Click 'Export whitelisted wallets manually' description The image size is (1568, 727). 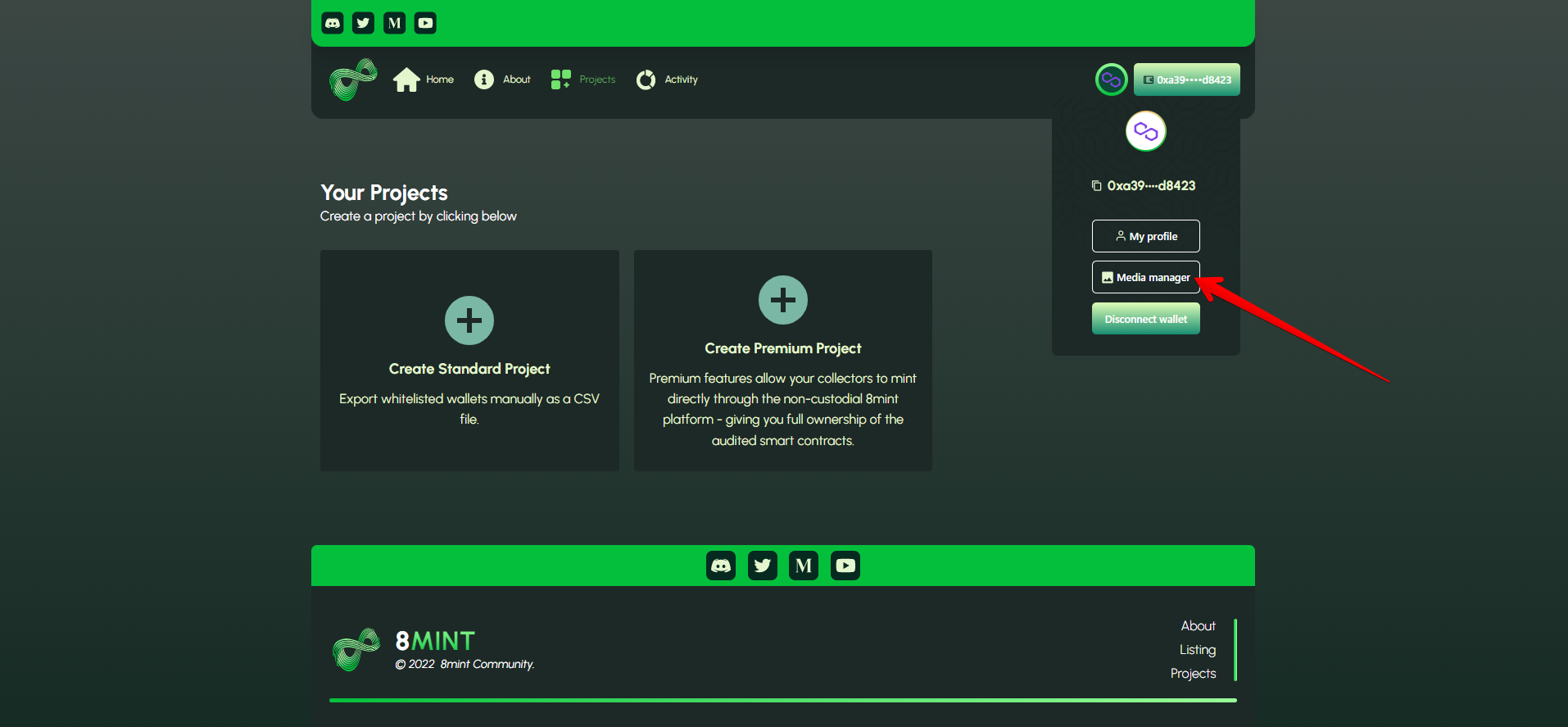(x=469, y=409)
